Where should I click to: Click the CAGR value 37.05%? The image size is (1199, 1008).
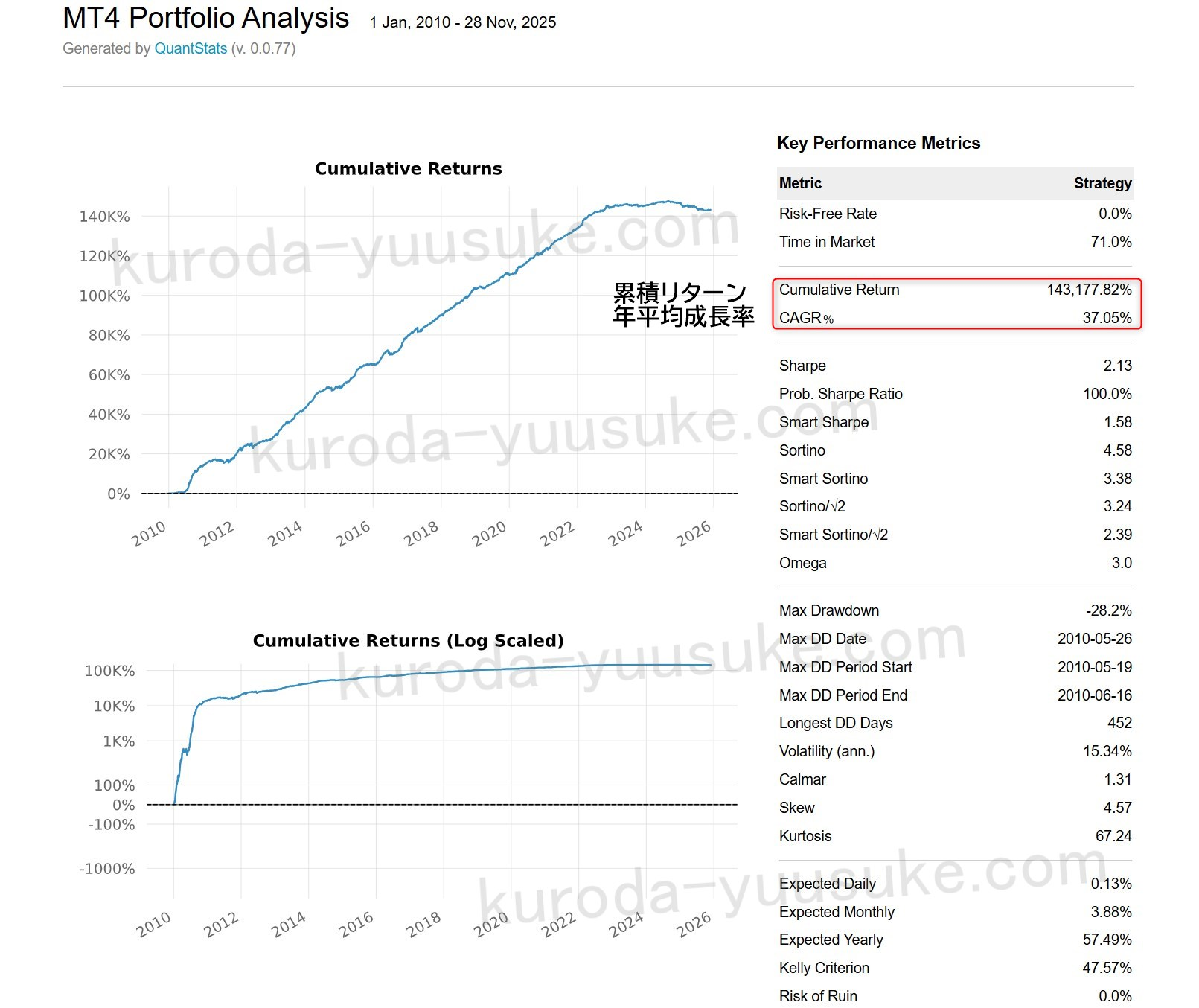click(x=1107, y=318)
